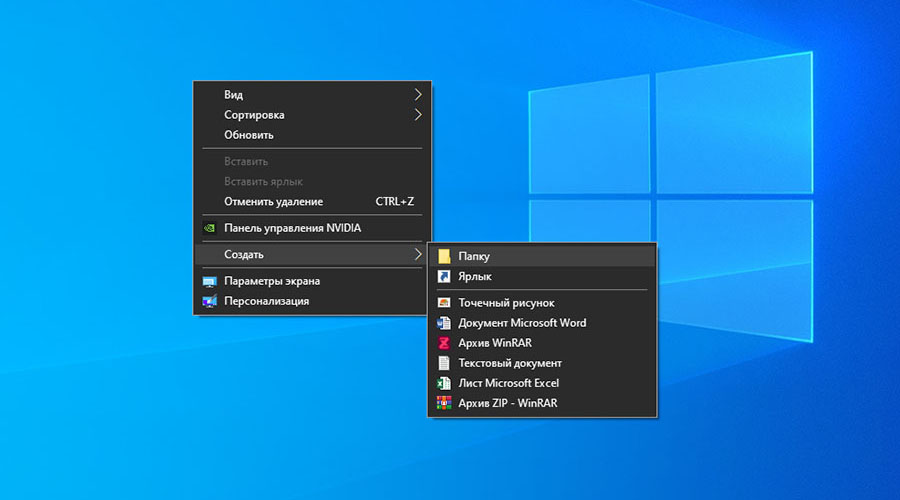The height and width of the screenshot is (500, 900).
Task: Select Отменить удаление
Action: click(312, 201)
